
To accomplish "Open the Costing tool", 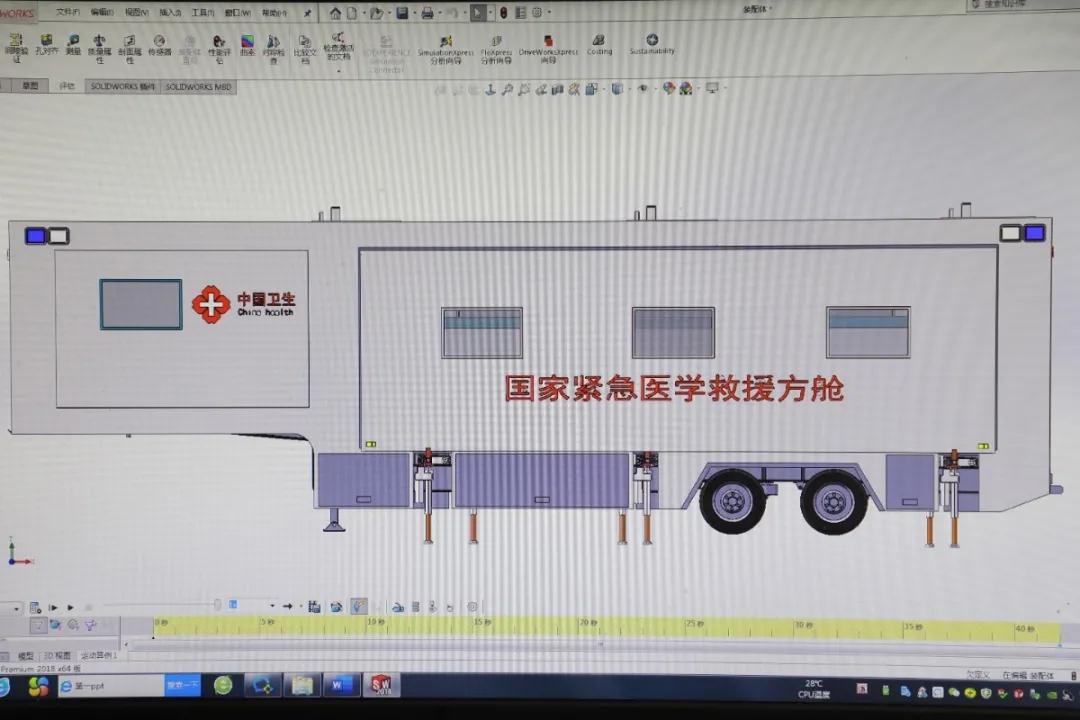I will click(599, 45).
